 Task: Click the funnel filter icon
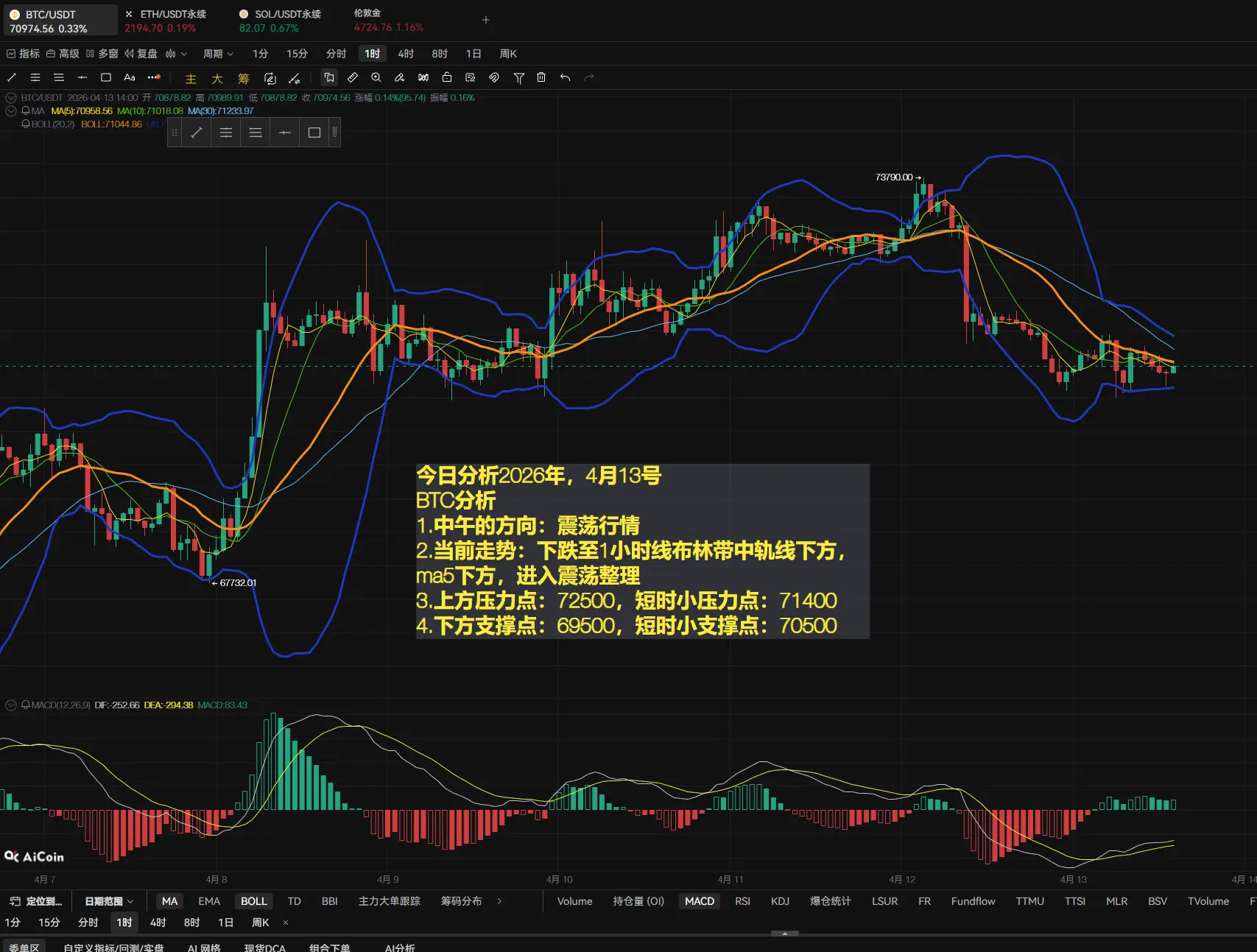519,77
